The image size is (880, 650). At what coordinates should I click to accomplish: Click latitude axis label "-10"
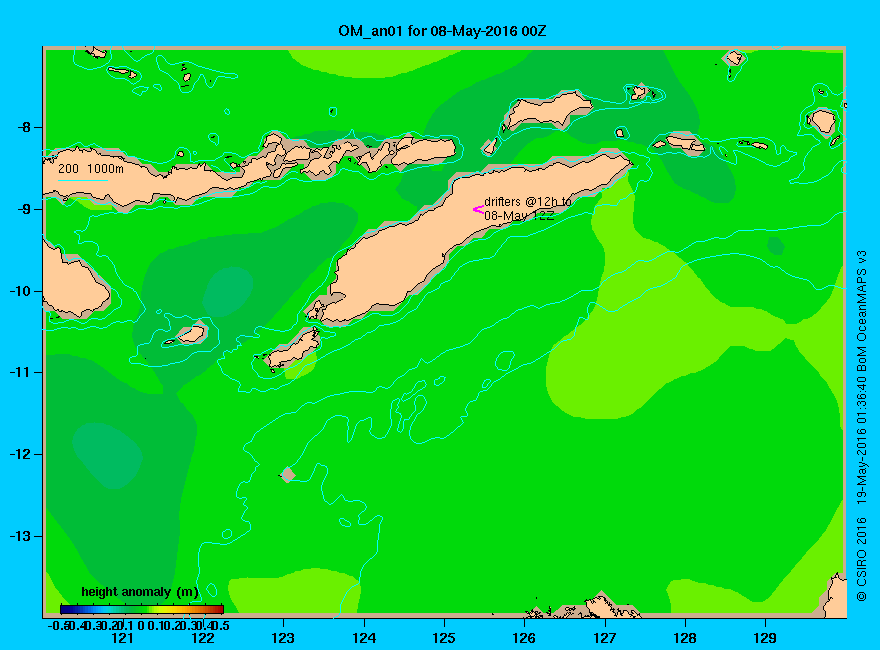click(20, 291)
